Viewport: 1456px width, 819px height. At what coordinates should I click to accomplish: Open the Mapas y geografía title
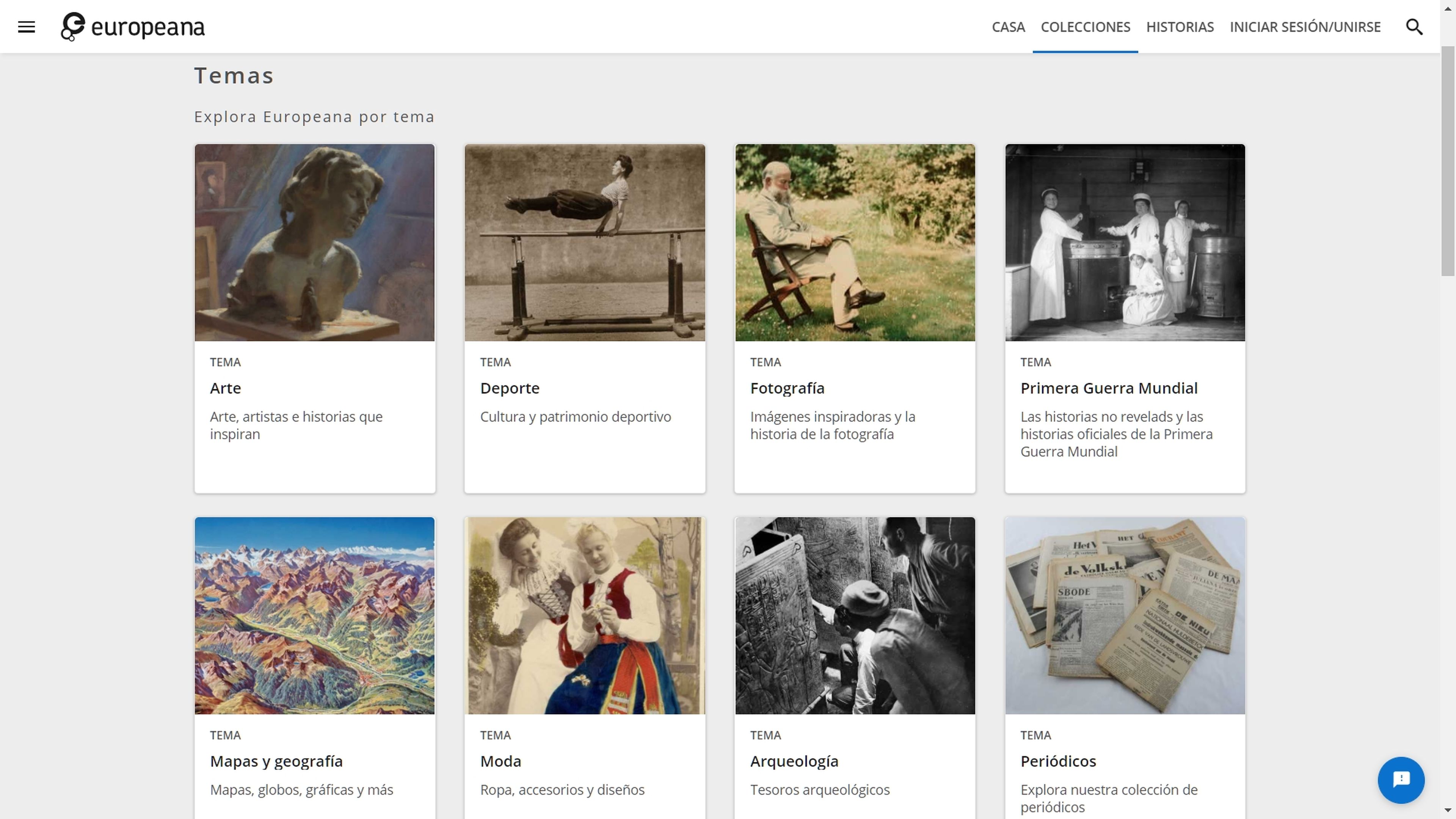click(x=276, y=761)
